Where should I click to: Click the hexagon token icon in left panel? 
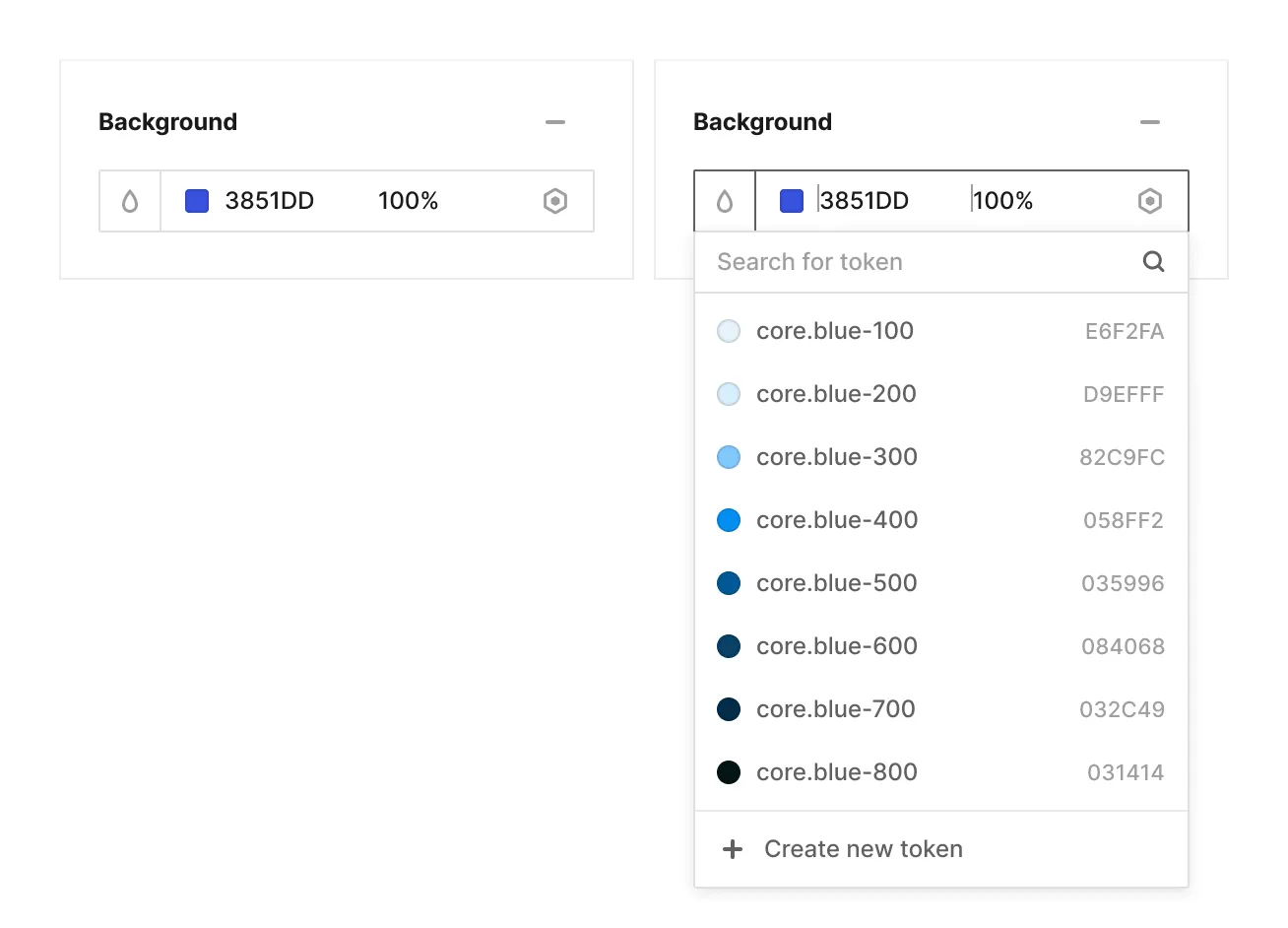[x=555, y=201]
